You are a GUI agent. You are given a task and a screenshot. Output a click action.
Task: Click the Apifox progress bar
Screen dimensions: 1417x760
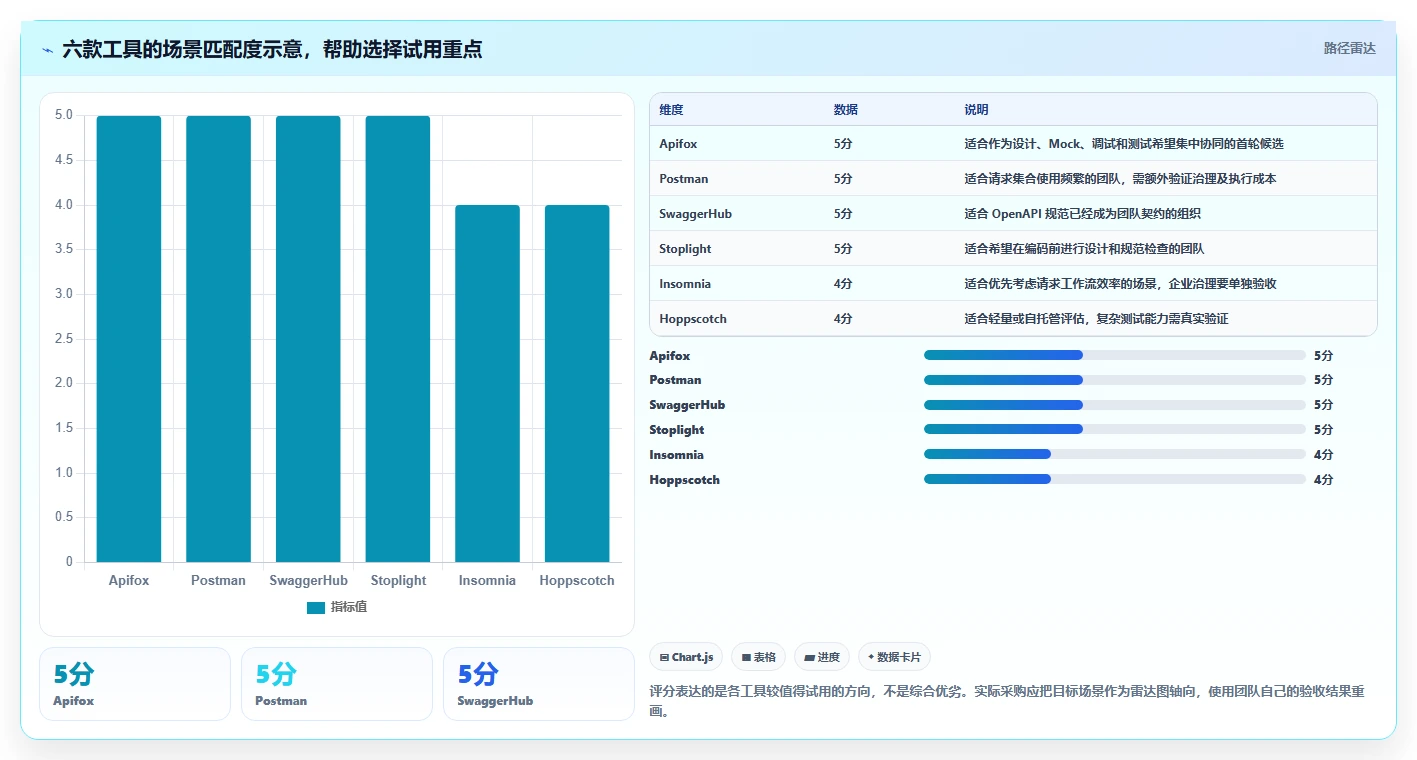click(x=1115, y=355)
